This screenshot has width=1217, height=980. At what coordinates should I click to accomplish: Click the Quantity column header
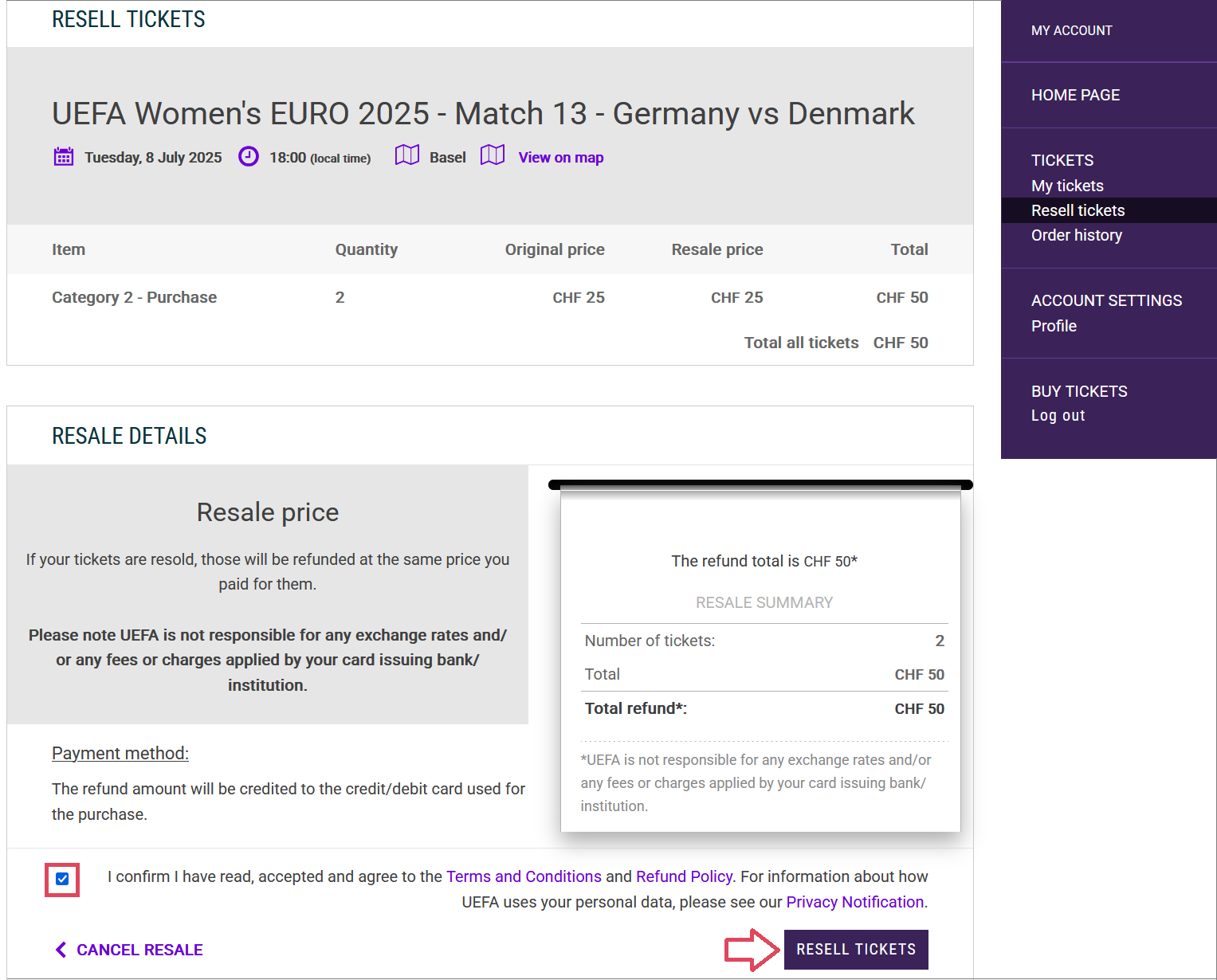coord(366,249)
